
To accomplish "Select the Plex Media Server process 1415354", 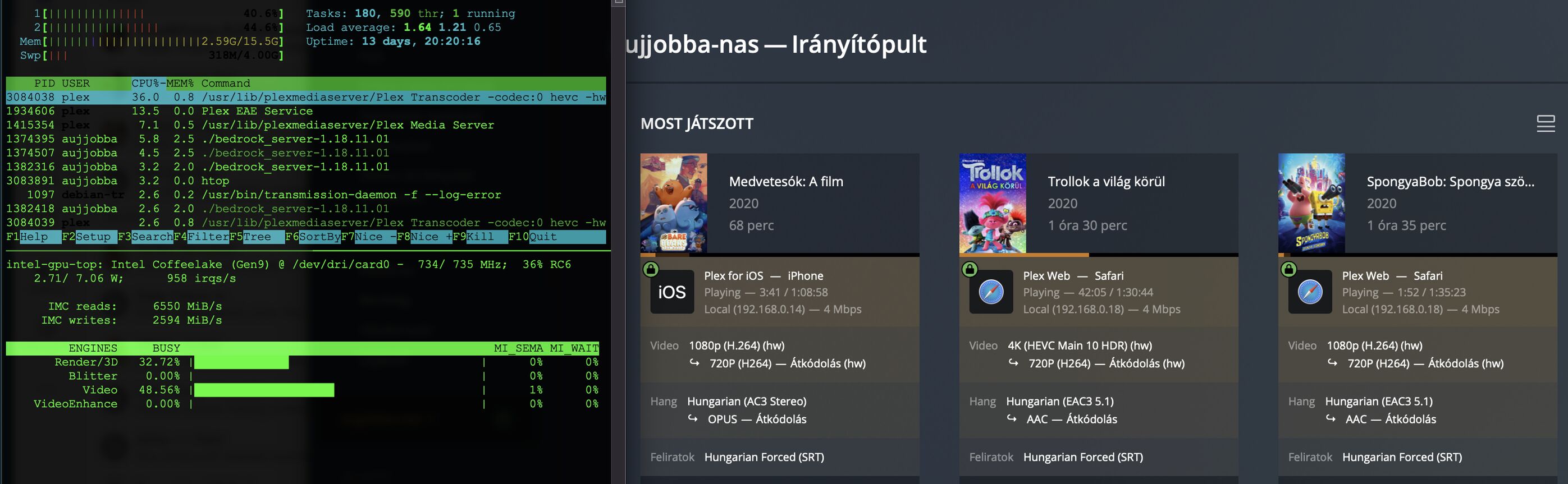I will pyautogui.click(x=305, y=125).
